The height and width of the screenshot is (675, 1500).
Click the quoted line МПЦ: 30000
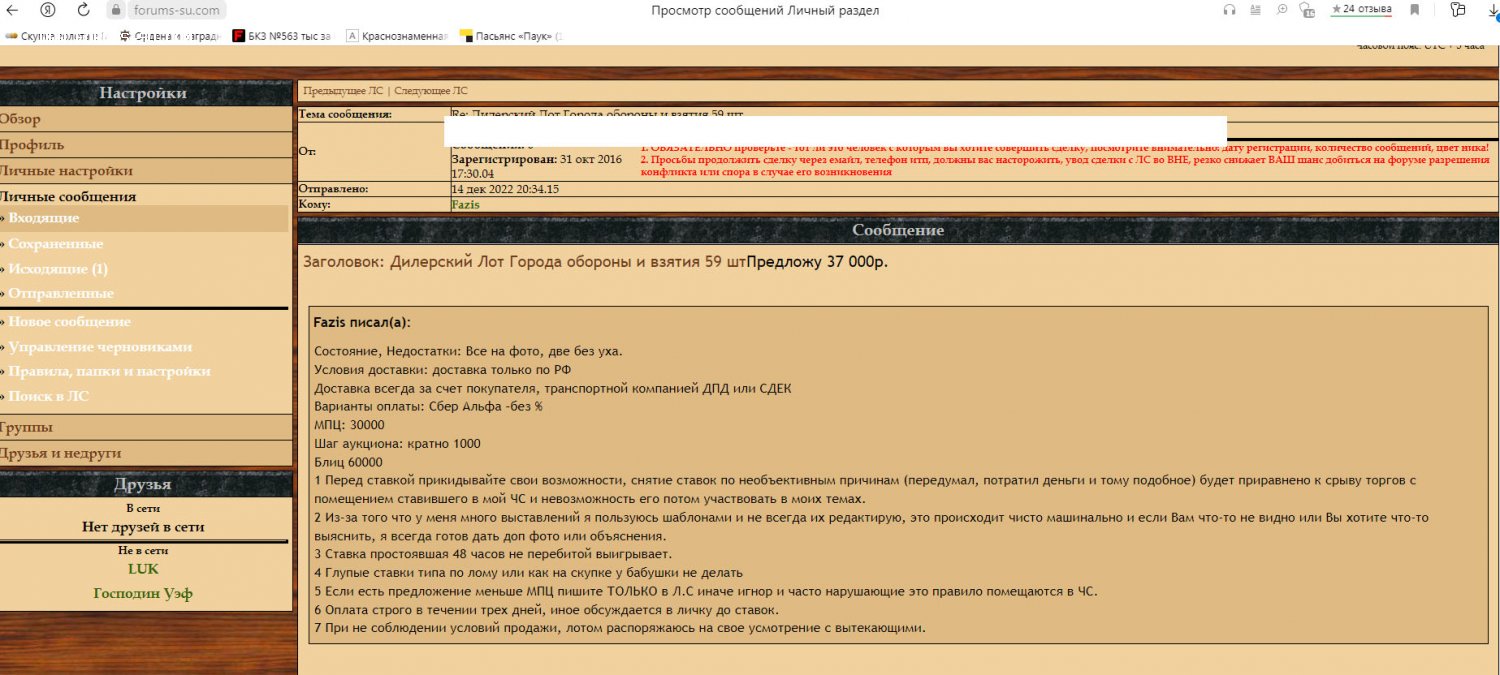349,425
